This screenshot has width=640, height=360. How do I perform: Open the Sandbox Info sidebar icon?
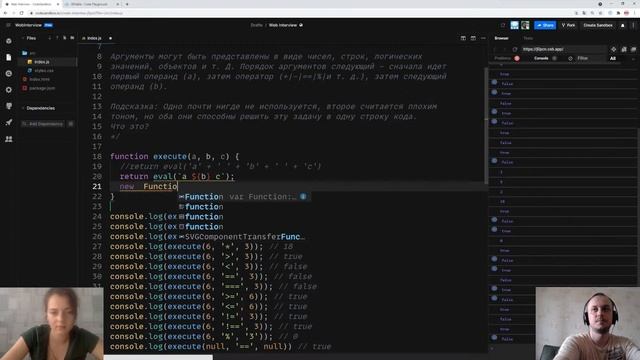(x=9, y=41)
